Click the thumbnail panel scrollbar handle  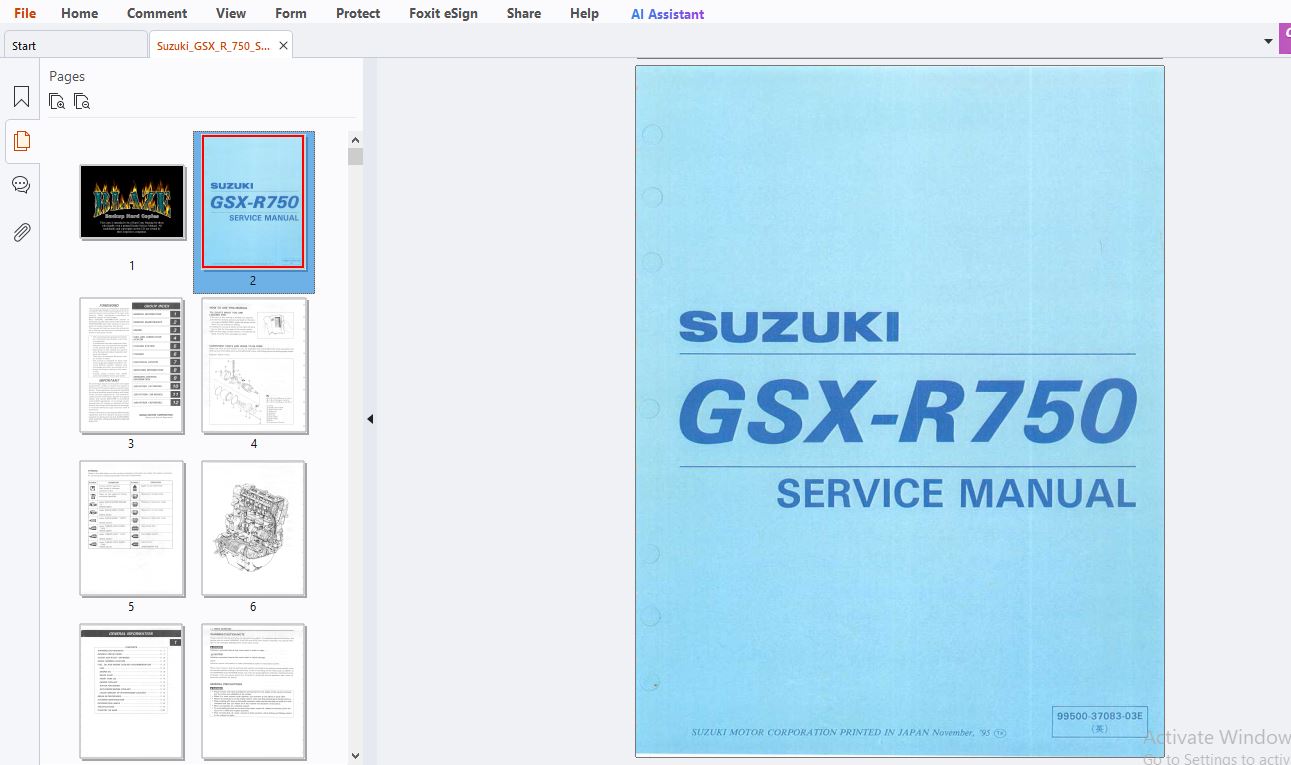coord(355,156)
